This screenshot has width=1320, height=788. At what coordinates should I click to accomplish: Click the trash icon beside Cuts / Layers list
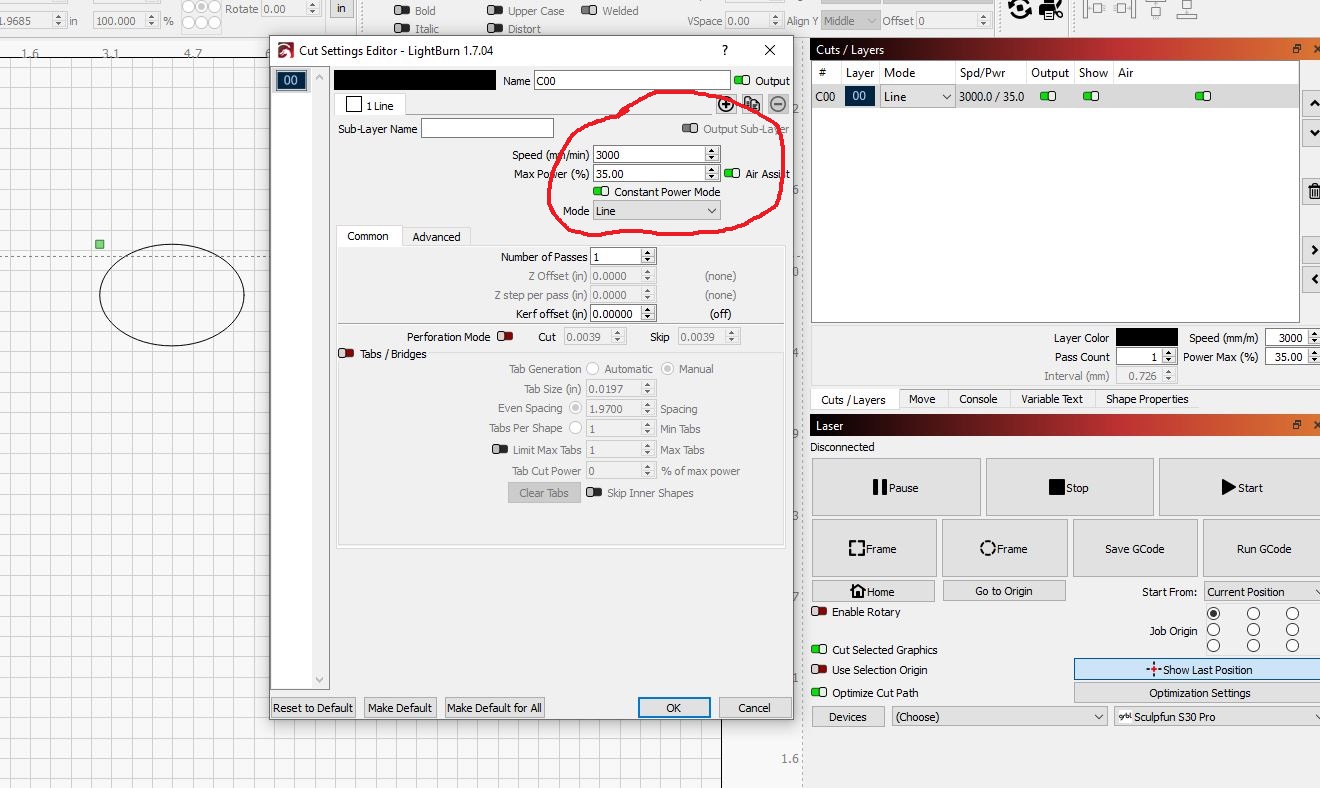[1313, 192]
